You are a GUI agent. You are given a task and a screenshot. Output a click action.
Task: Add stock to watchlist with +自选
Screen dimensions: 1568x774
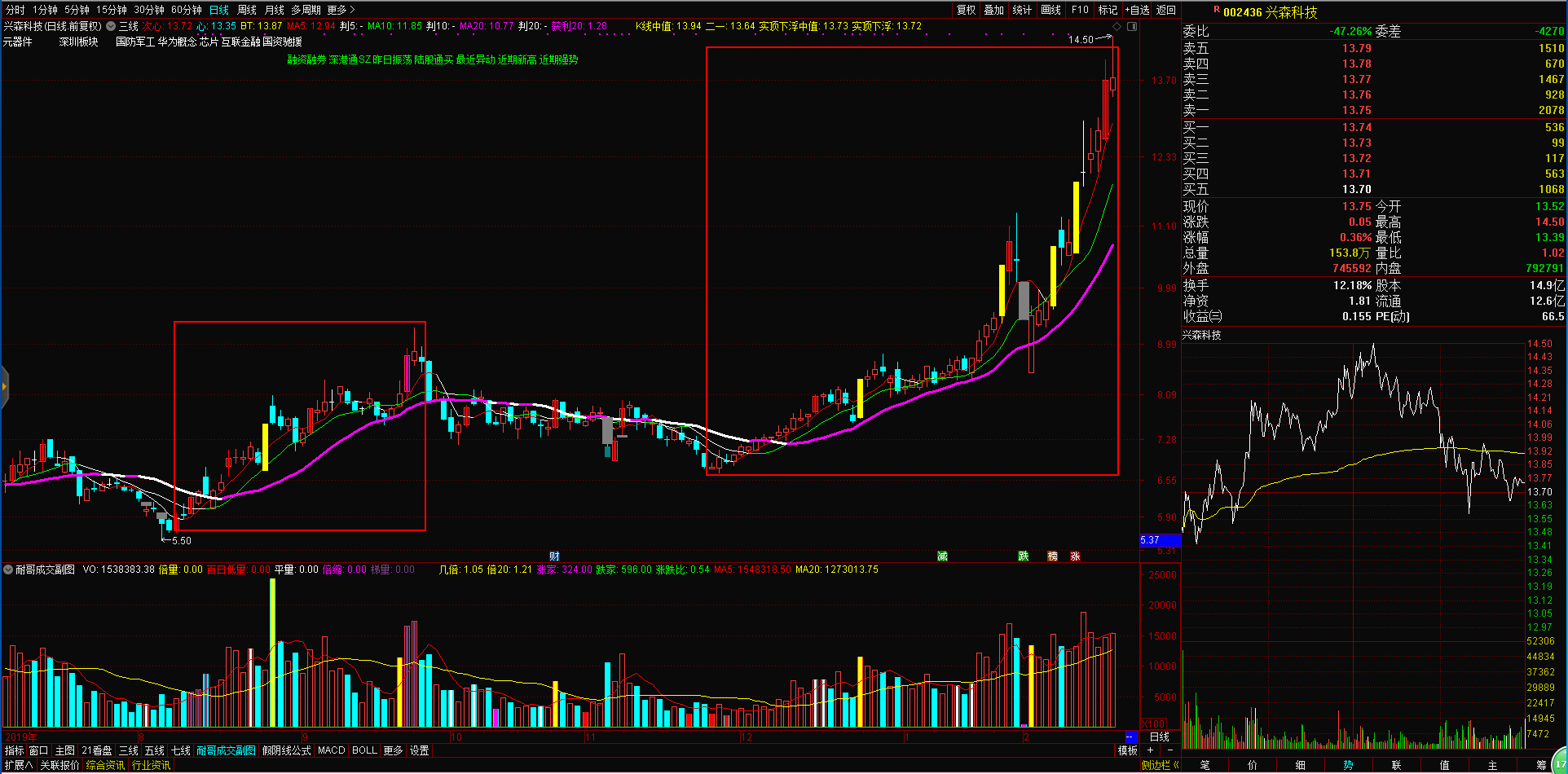tap(1137, 10)
